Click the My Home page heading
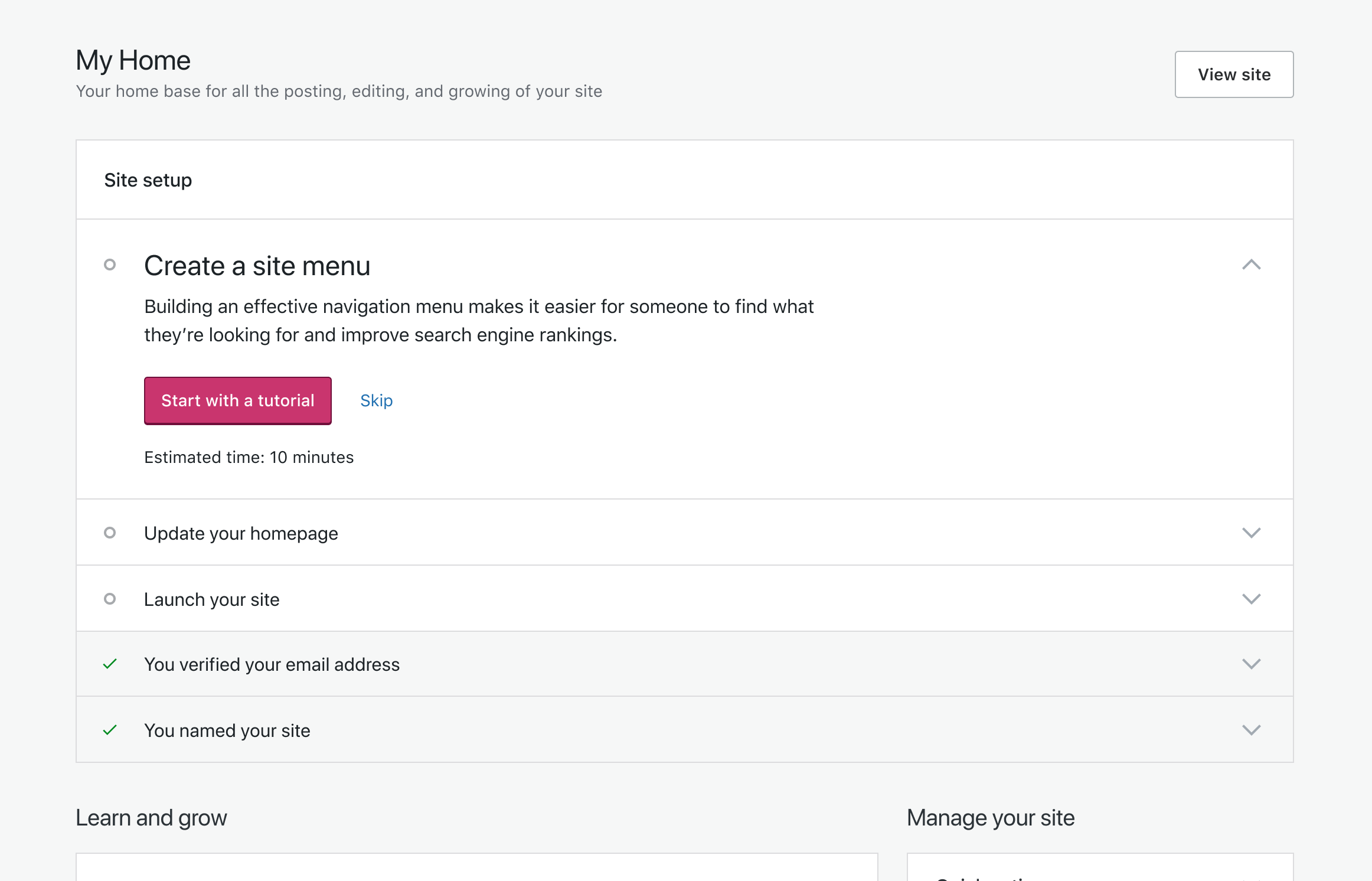 (133, 60)
